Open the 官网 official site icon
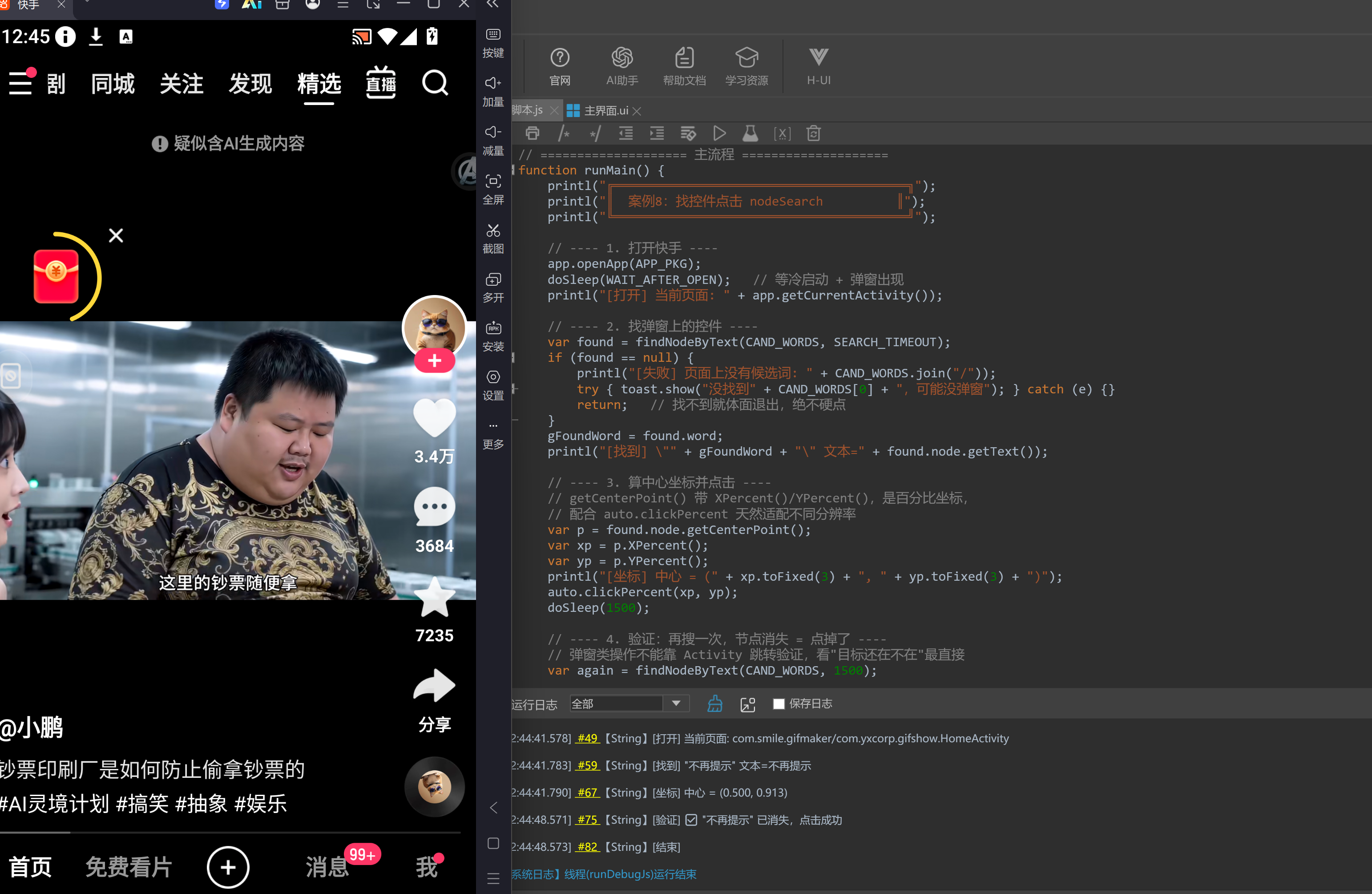The height and width of the screenshot is (894, 1372). 559,66
